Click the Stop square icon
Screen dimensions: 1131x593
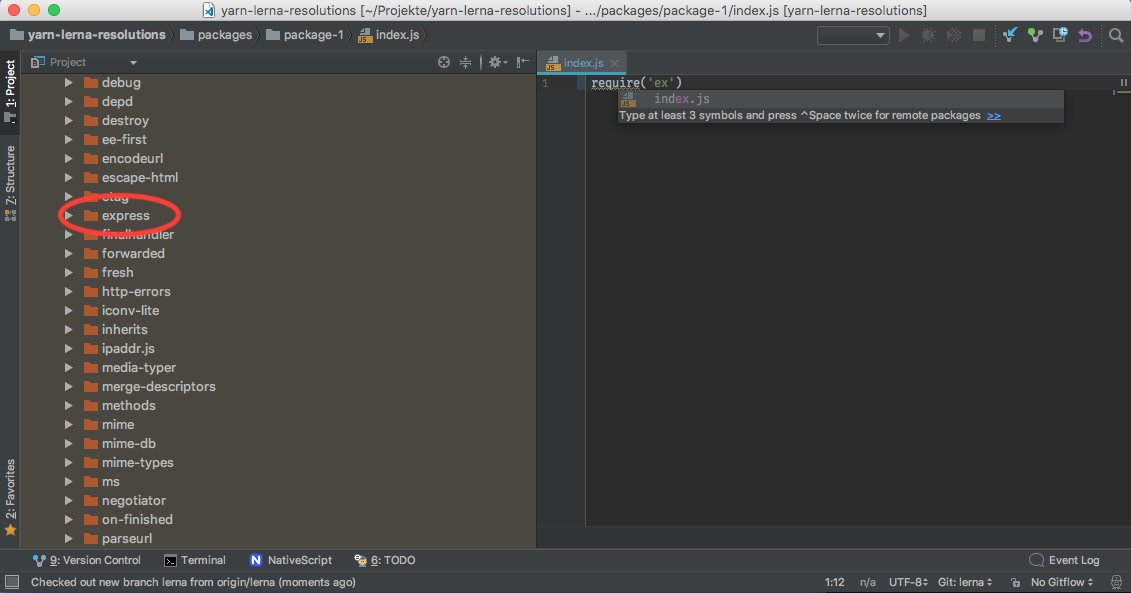(979, 35)
